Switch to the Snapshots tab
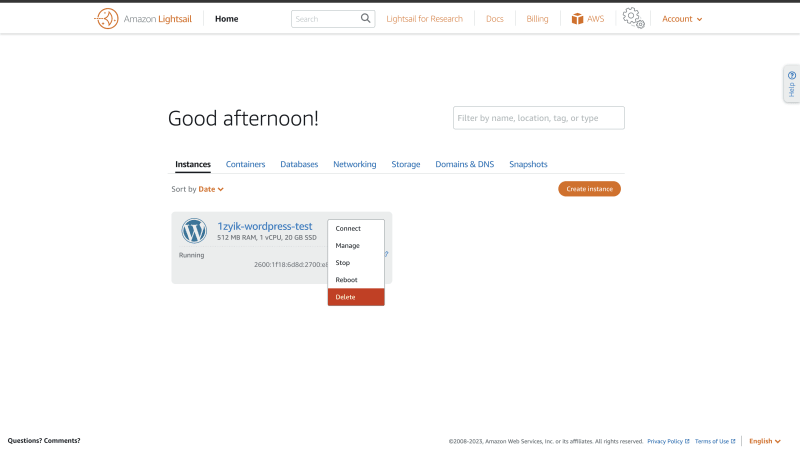Image resolution: width=800 pixels, height=450 pixels. point(528,164)
